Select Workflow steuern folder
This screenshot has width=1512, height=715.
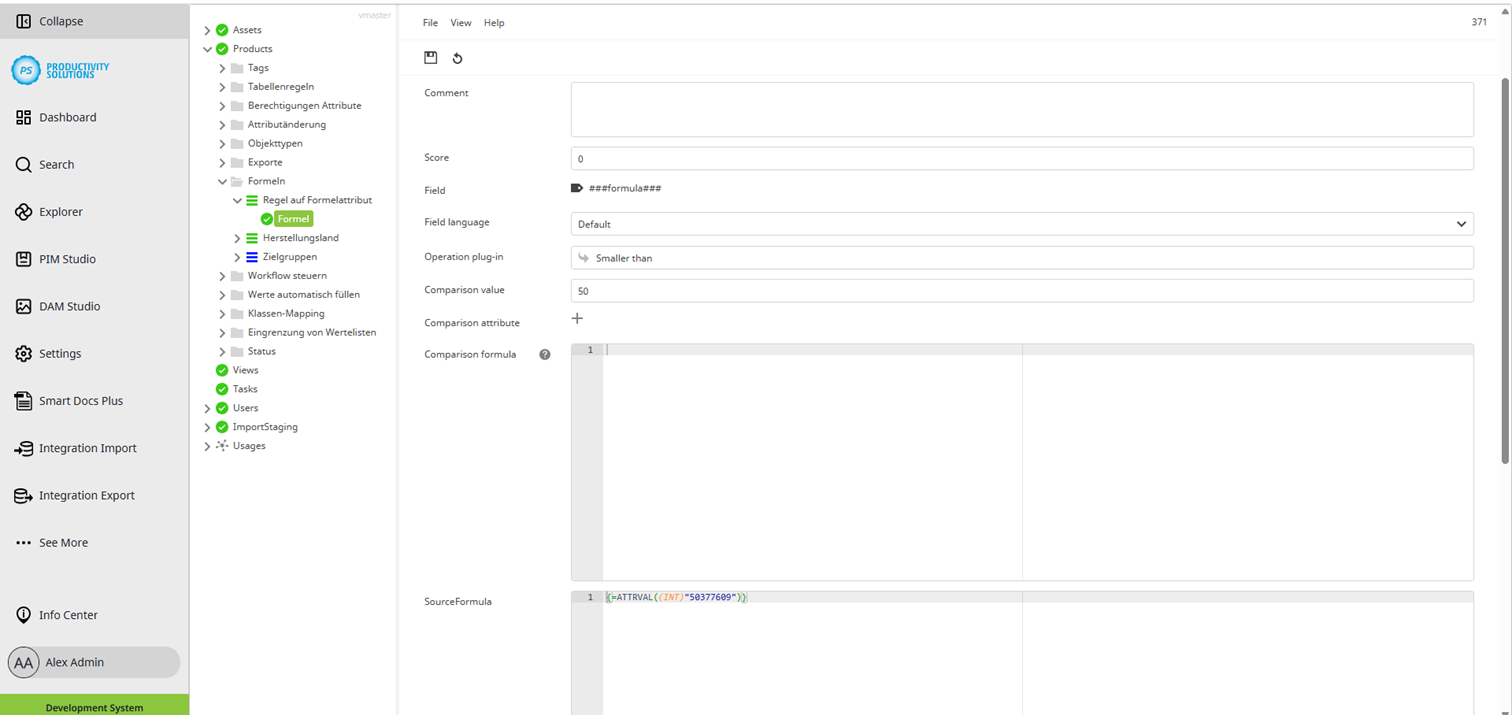pos(287,276)
